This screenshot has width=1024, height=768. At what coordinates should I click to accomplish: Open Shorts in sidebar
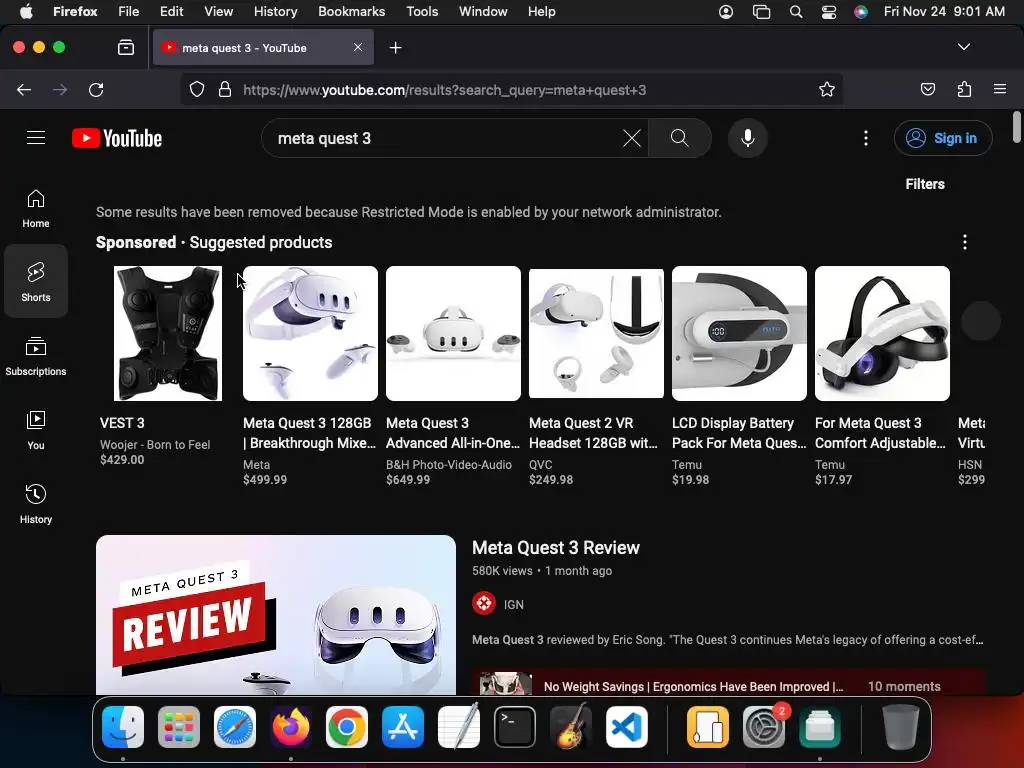[36, 281]
